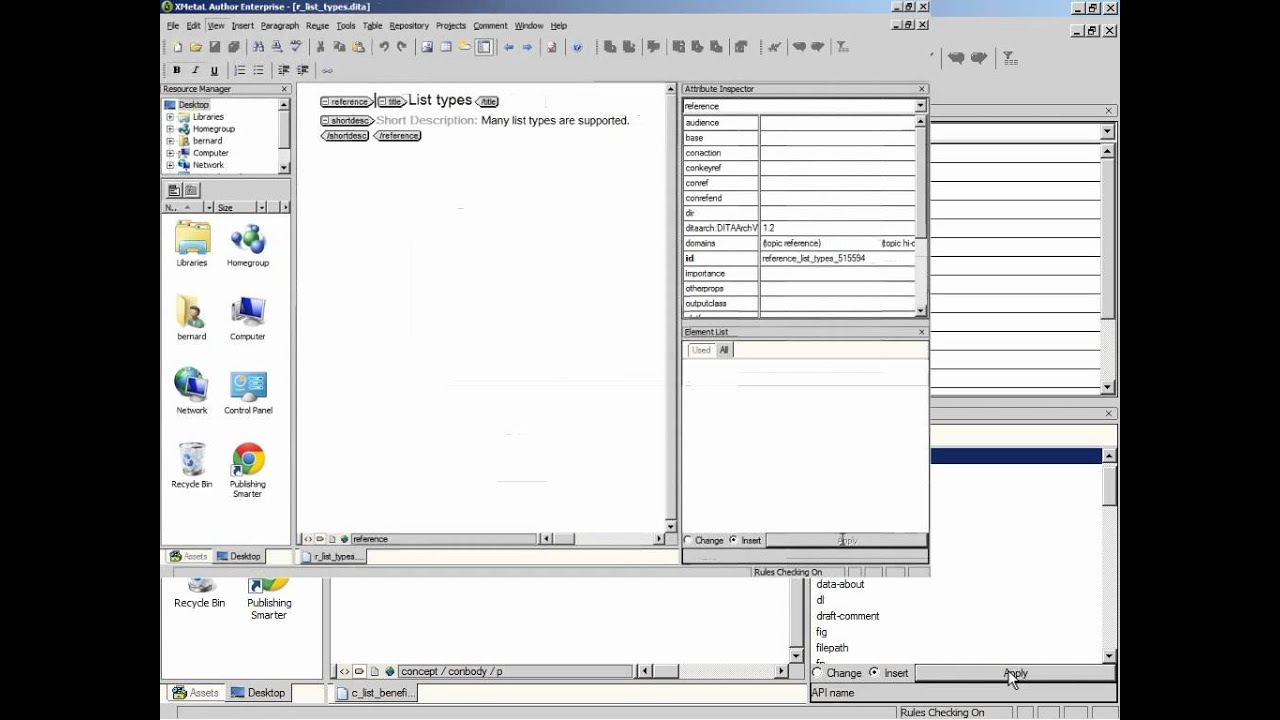Click the first view icon in Resource Manager
1280x720 pixels.
pos(174,190)
